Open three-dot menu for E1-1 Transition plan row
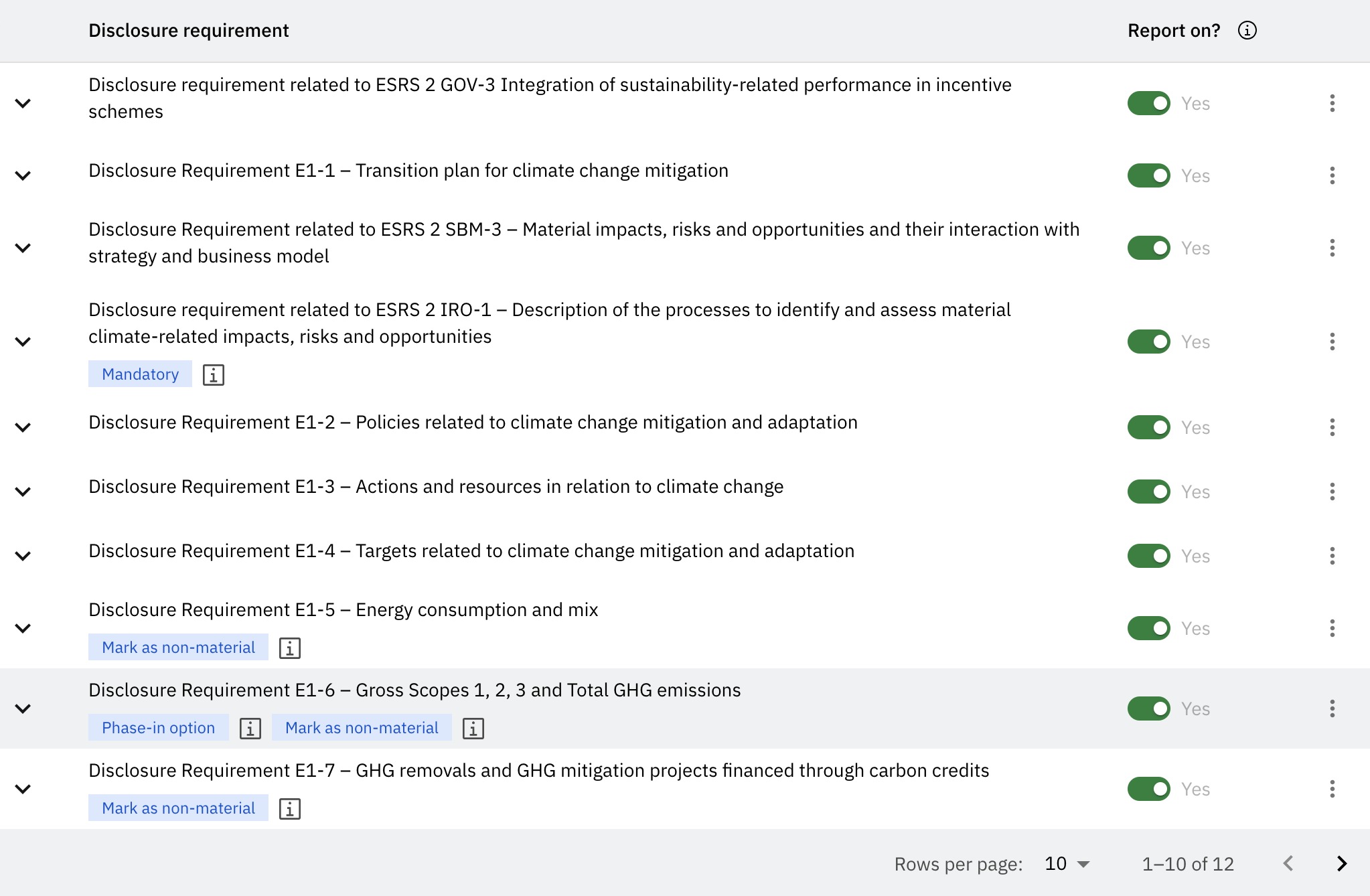 click(1332, 175)
